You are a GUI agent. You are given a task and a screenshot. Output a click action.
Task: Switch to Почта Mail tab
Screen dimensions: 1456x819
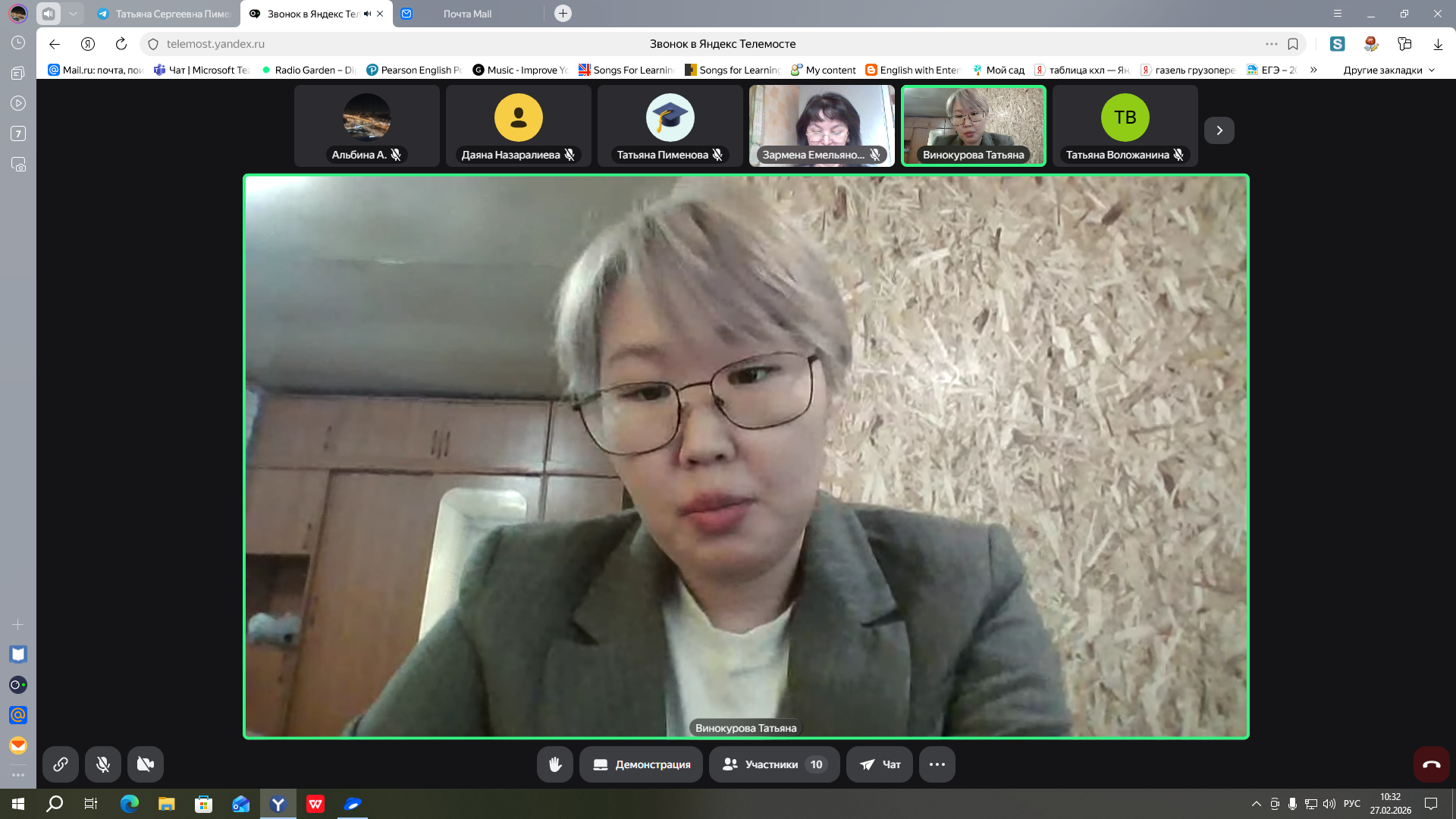(x=467, y=14)
